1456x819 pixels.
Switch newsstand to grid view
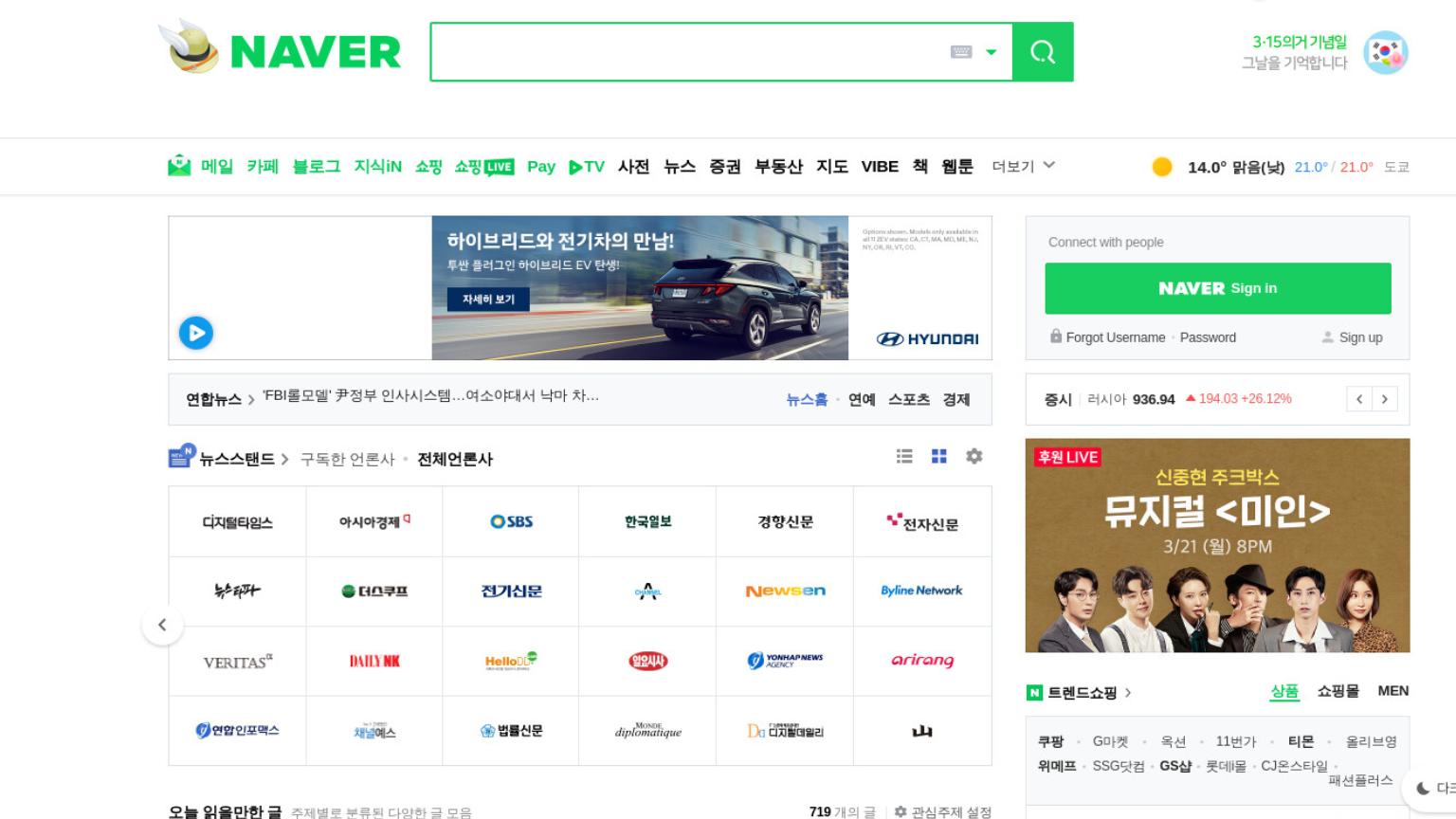pos(939,456)
